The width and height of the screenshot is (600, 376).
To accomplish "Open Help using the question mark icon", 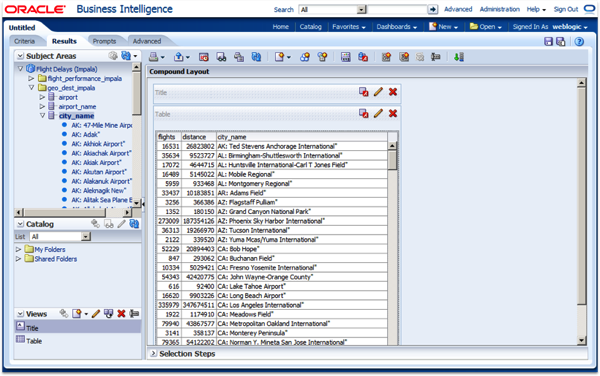I will tap(579, 41).
